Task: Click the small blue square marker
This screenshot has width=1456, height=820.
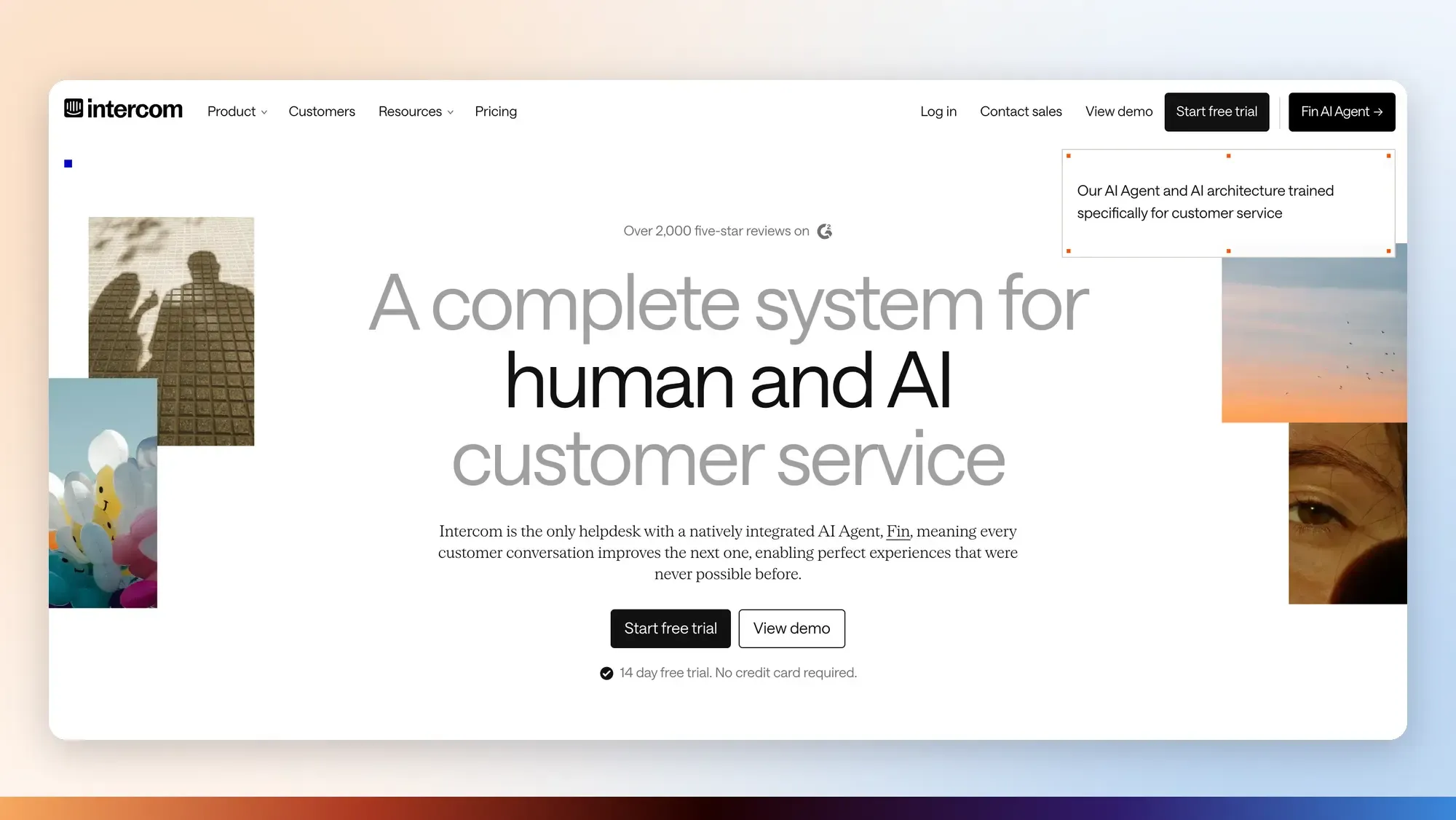Action: (x=68, y=164)
